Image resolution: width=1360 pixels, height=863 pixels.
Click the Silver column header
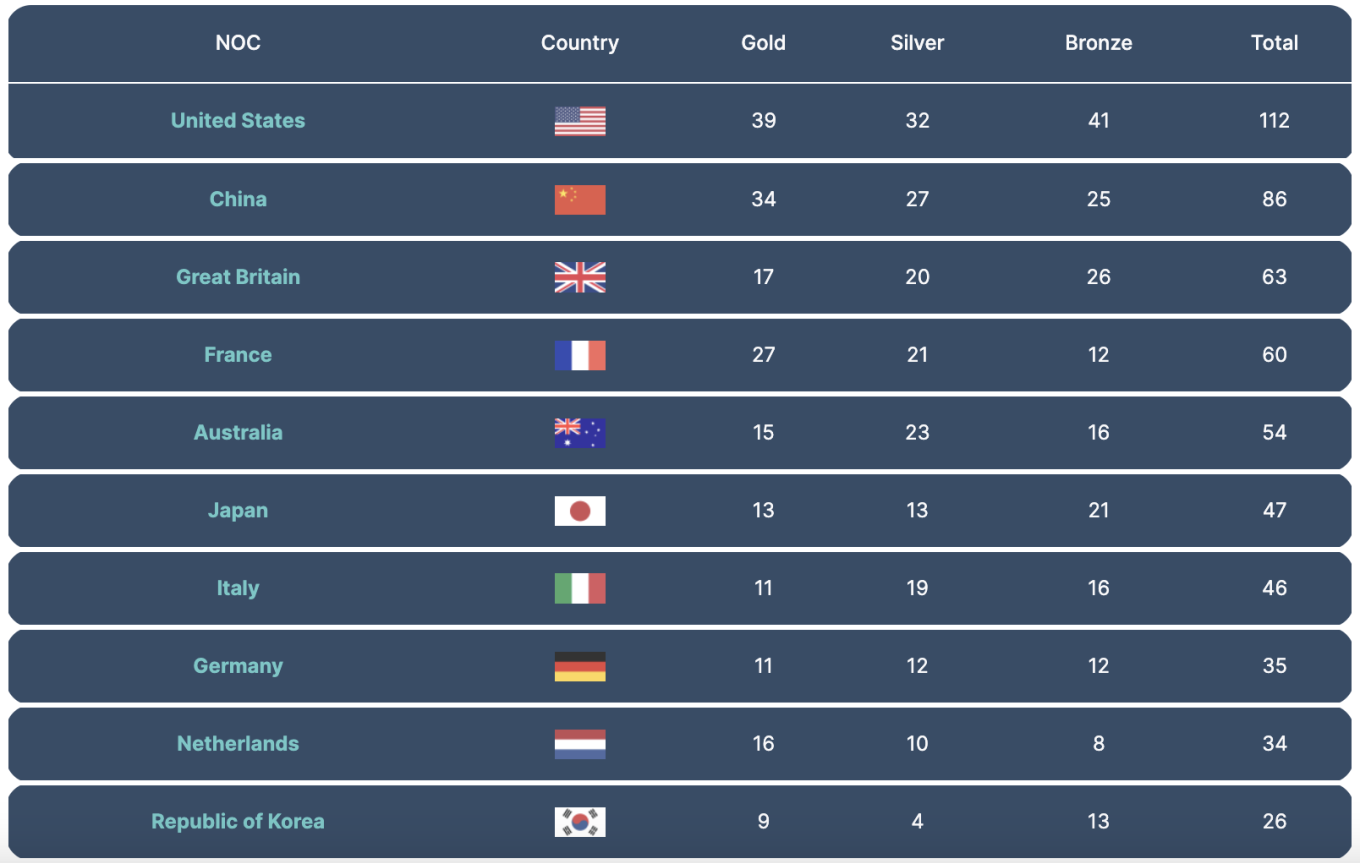coord(917,43)
